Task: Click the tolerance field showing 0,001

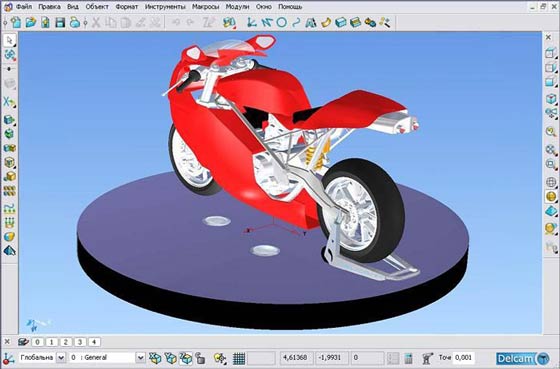Action: tap(464, 358)
